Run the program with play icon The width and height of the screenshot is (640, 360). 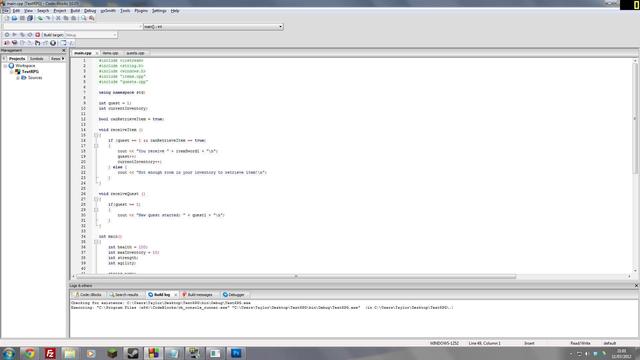click(x=14, y=35)
